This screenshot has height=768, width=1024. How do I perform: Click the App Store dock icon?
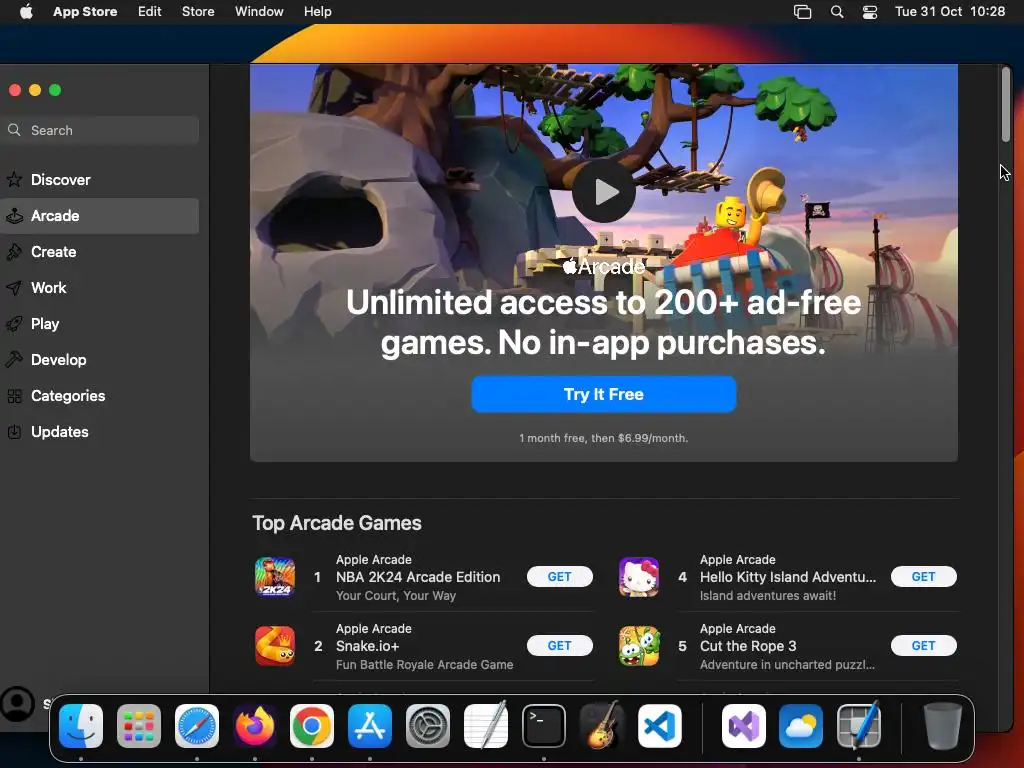(x=370, y=726)
